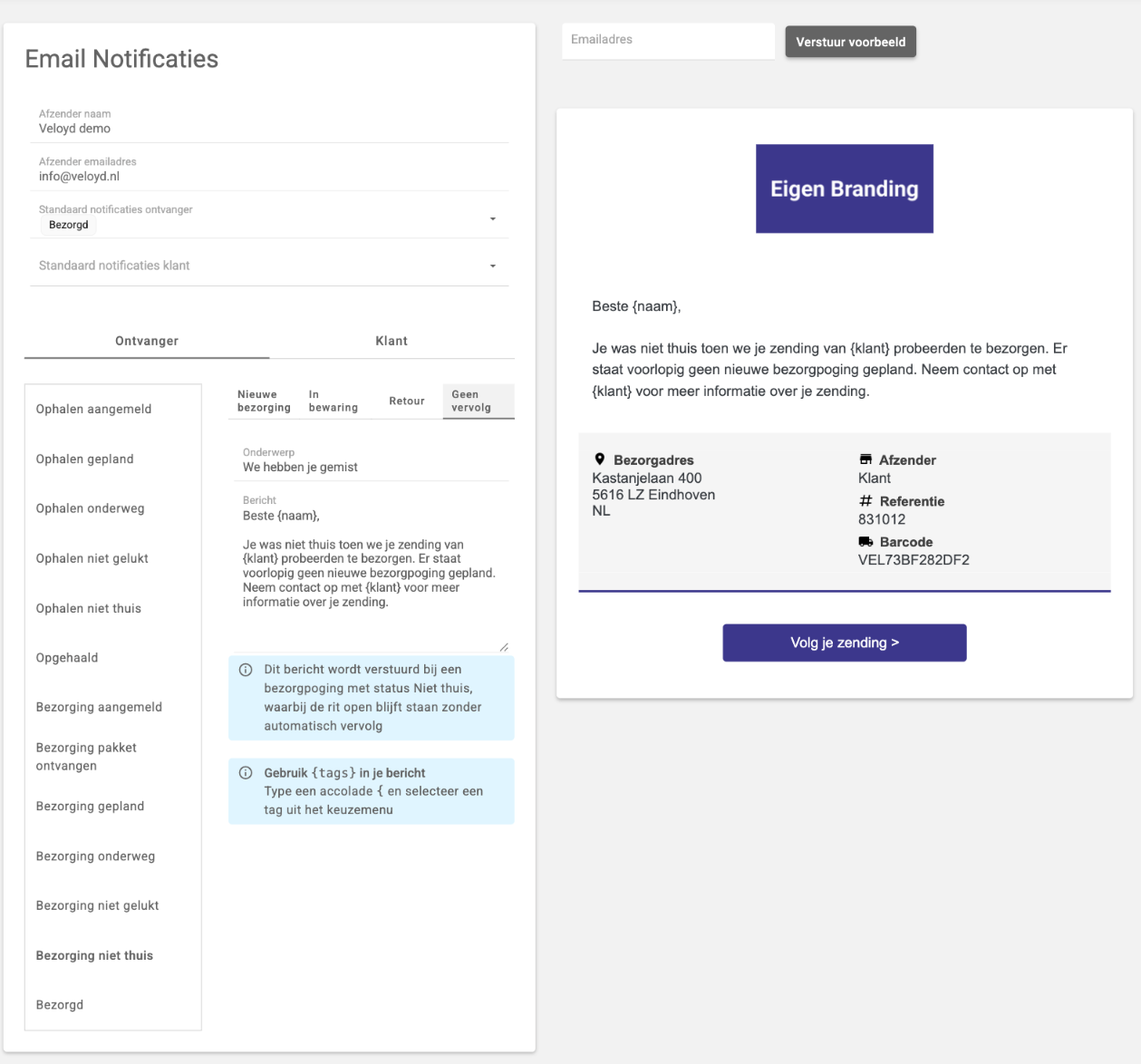
Task: Select Ophalen niet thuis in the list
Action: (x=113, y=608)
